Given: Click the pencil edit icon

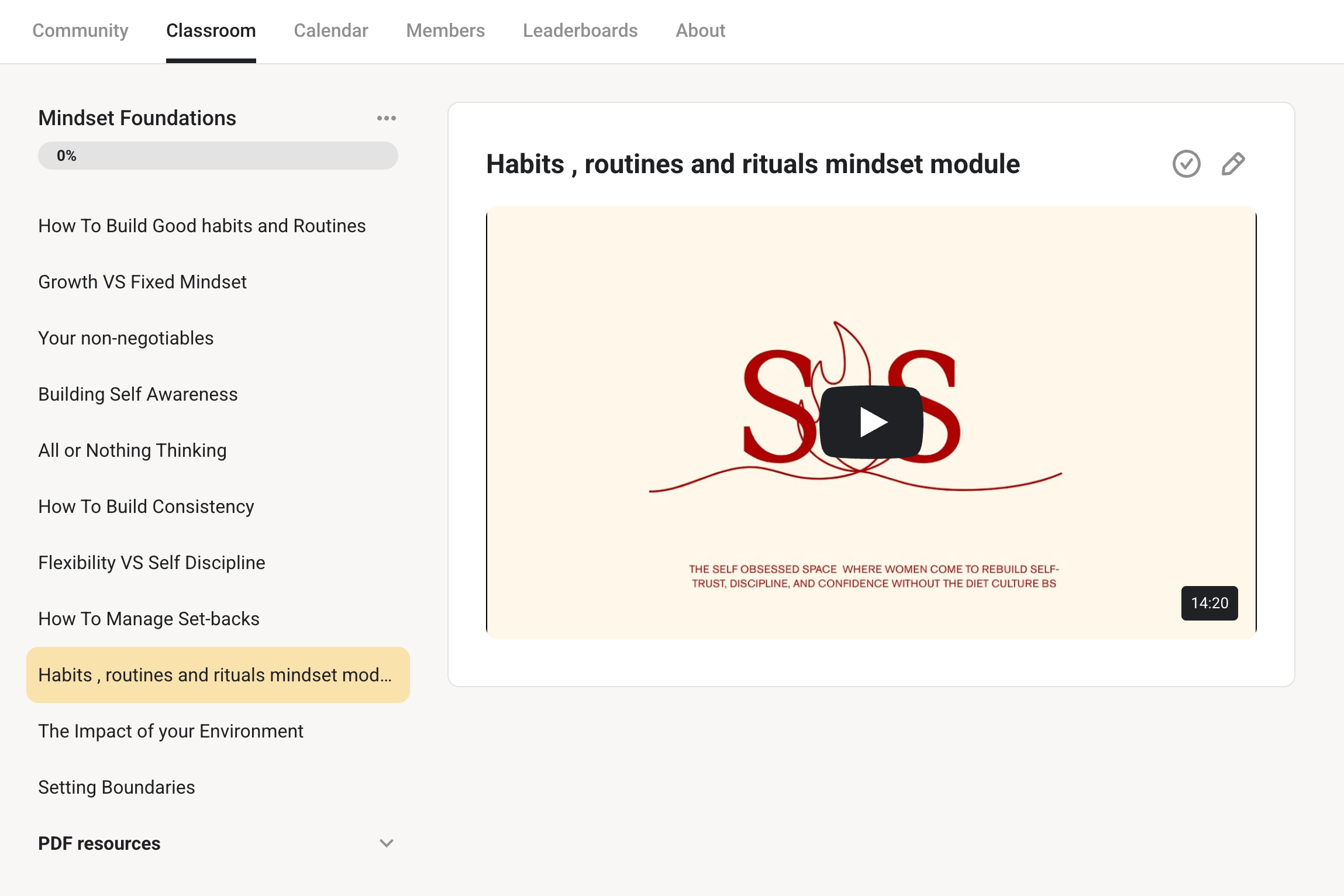Looking at the screenshot, I should point(1233,164).
